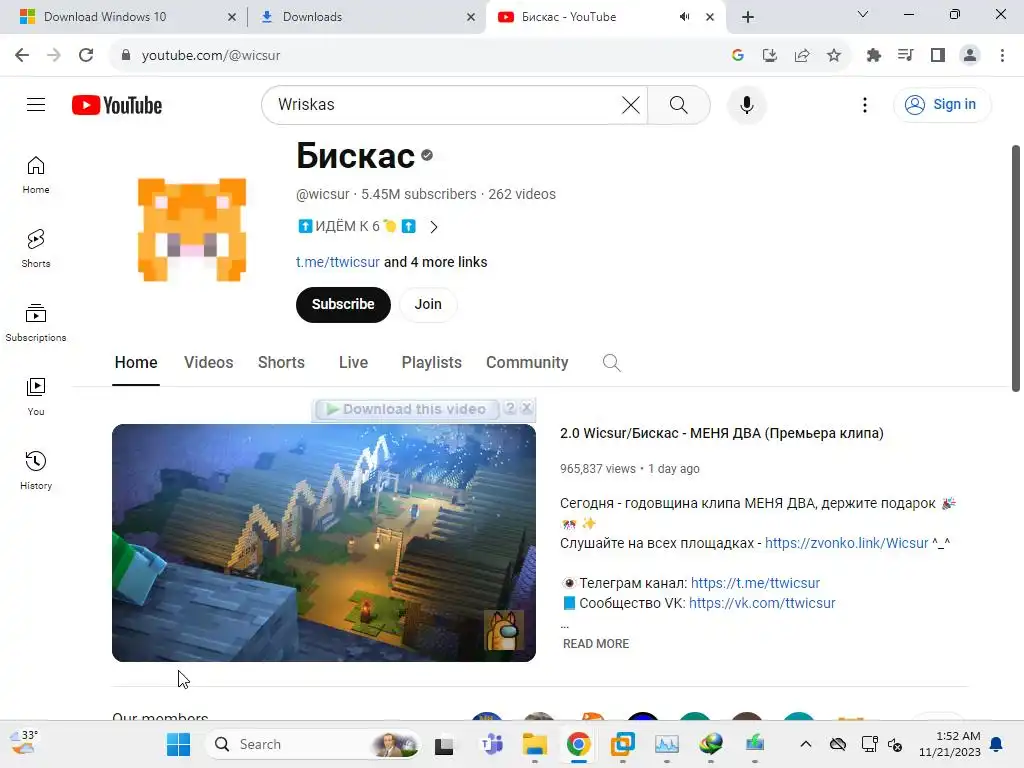Open Microsoft Teams from the taskbar

492,744
